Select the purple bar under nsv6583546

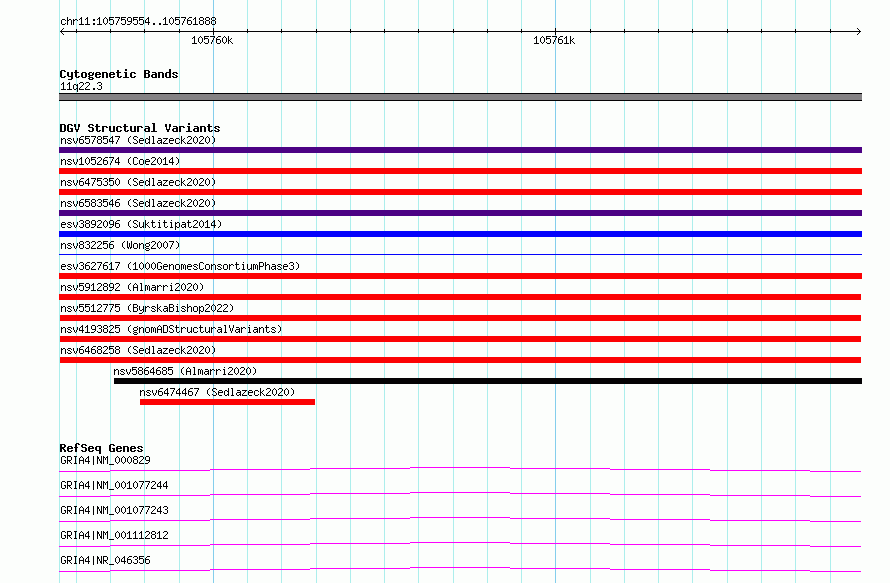click(460, 213)
